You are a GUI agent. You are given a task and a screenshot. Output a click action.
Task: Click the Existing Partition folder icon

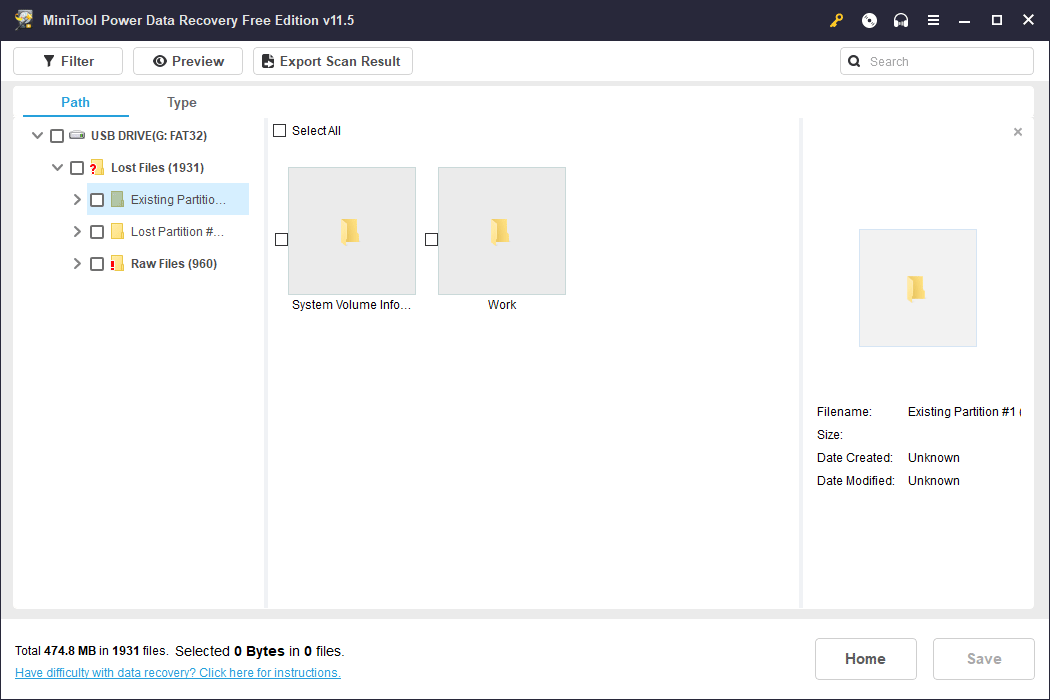coord(117,200)
